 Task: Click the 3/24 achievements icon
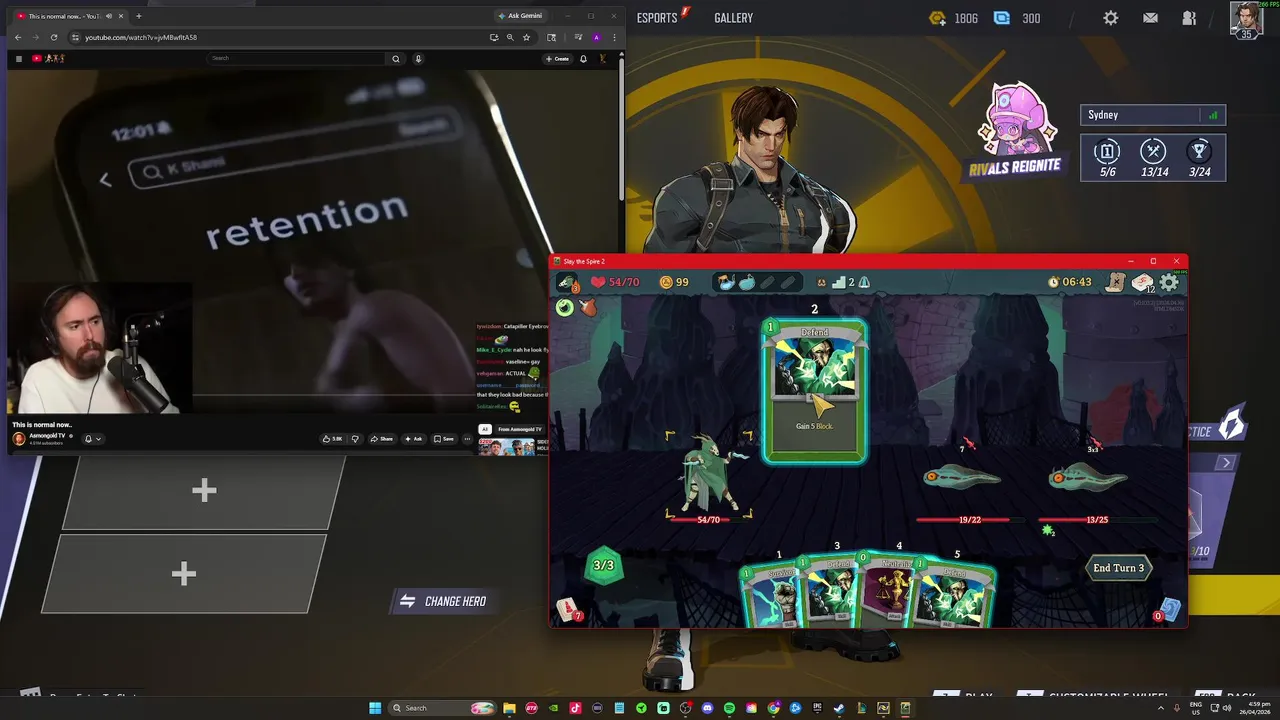1200,152
